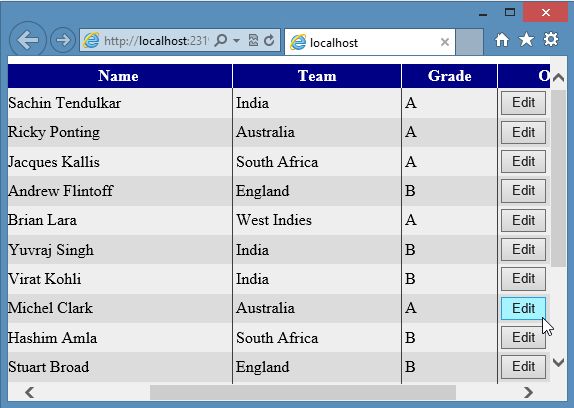Screen dimensions: 574x408
Task: Click the browser Forward arrow button
Action: click(63, 40)
